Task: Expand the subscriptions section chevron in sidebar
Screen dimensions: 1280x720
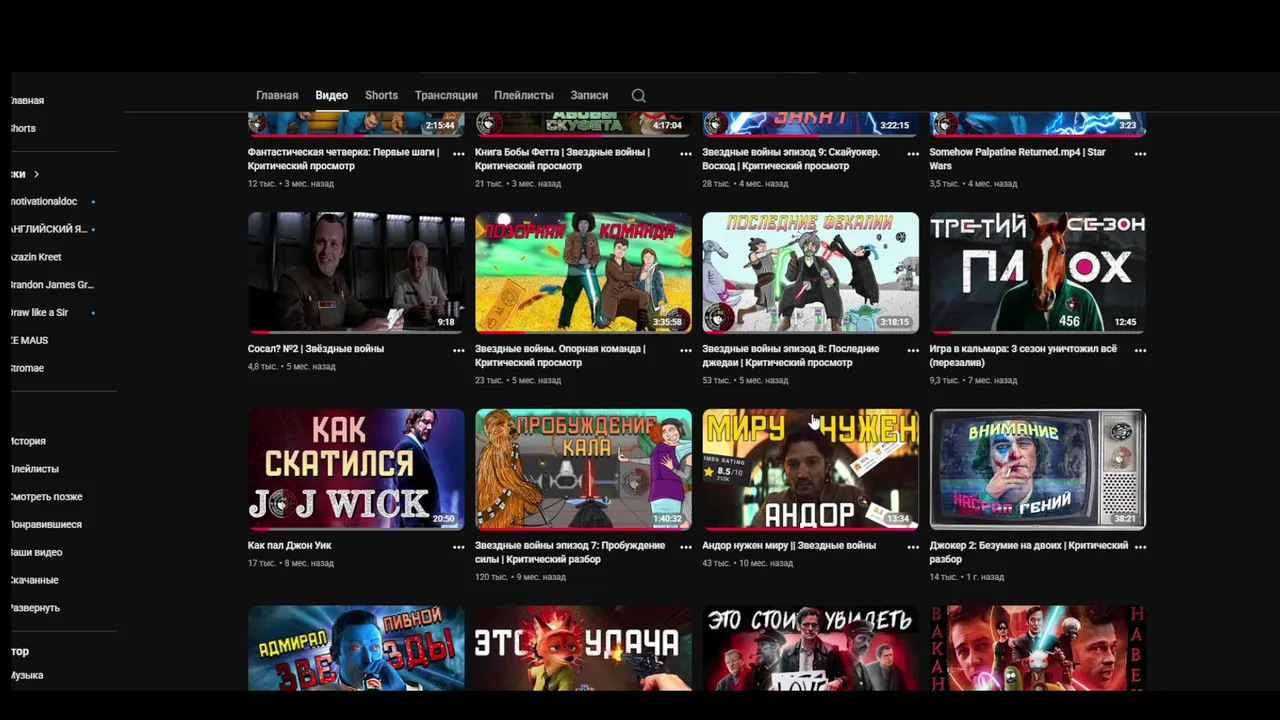Action: (x=36, y=174)
